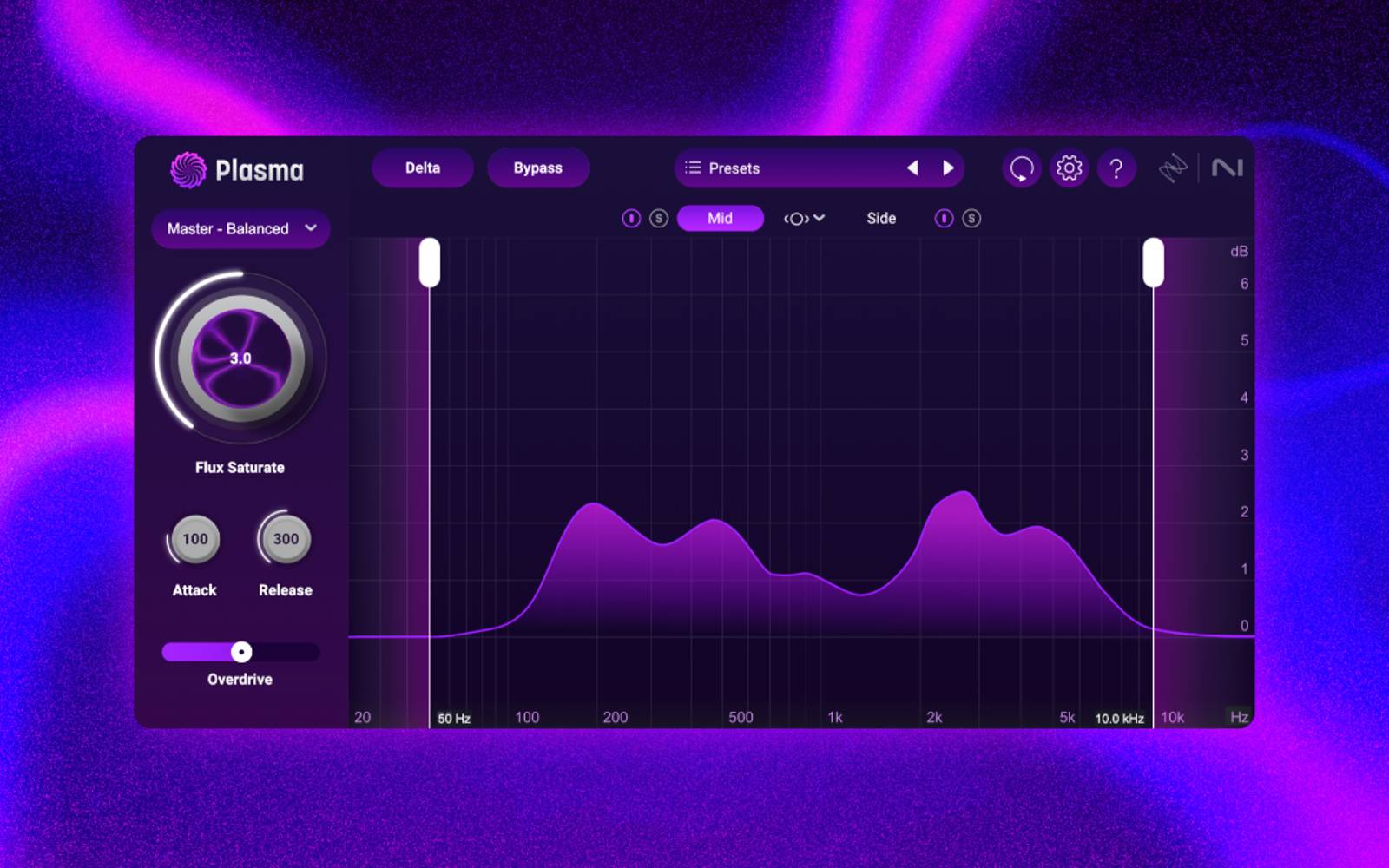Screen dimensions: 1389x868
Task: Select the Mid tab
Action: point(721,218)
